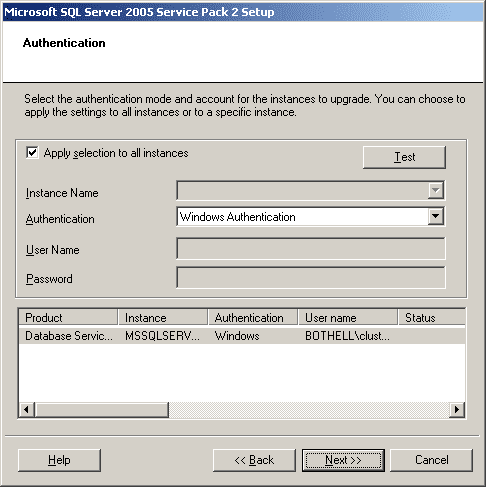Go to previous page with Back
The width and height of the screenshot is (486, 487).
tap(254, 460)
